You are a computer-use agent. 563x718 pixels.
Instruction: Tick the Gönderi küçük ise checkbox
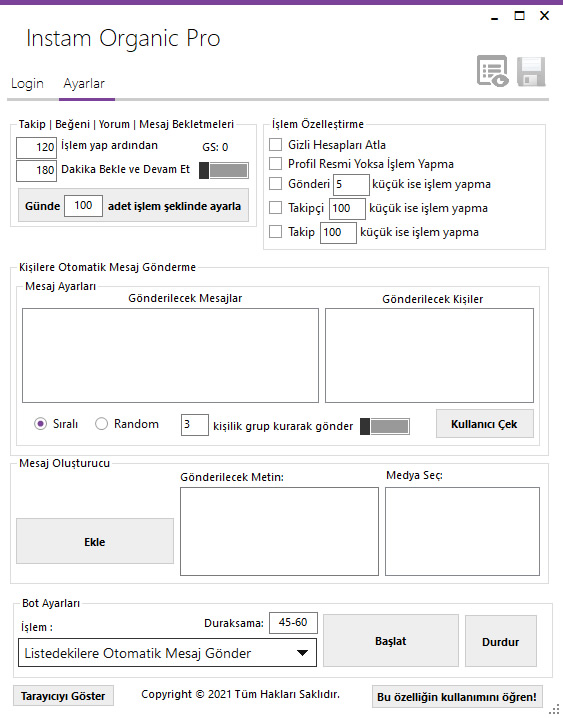pos(276,184)
